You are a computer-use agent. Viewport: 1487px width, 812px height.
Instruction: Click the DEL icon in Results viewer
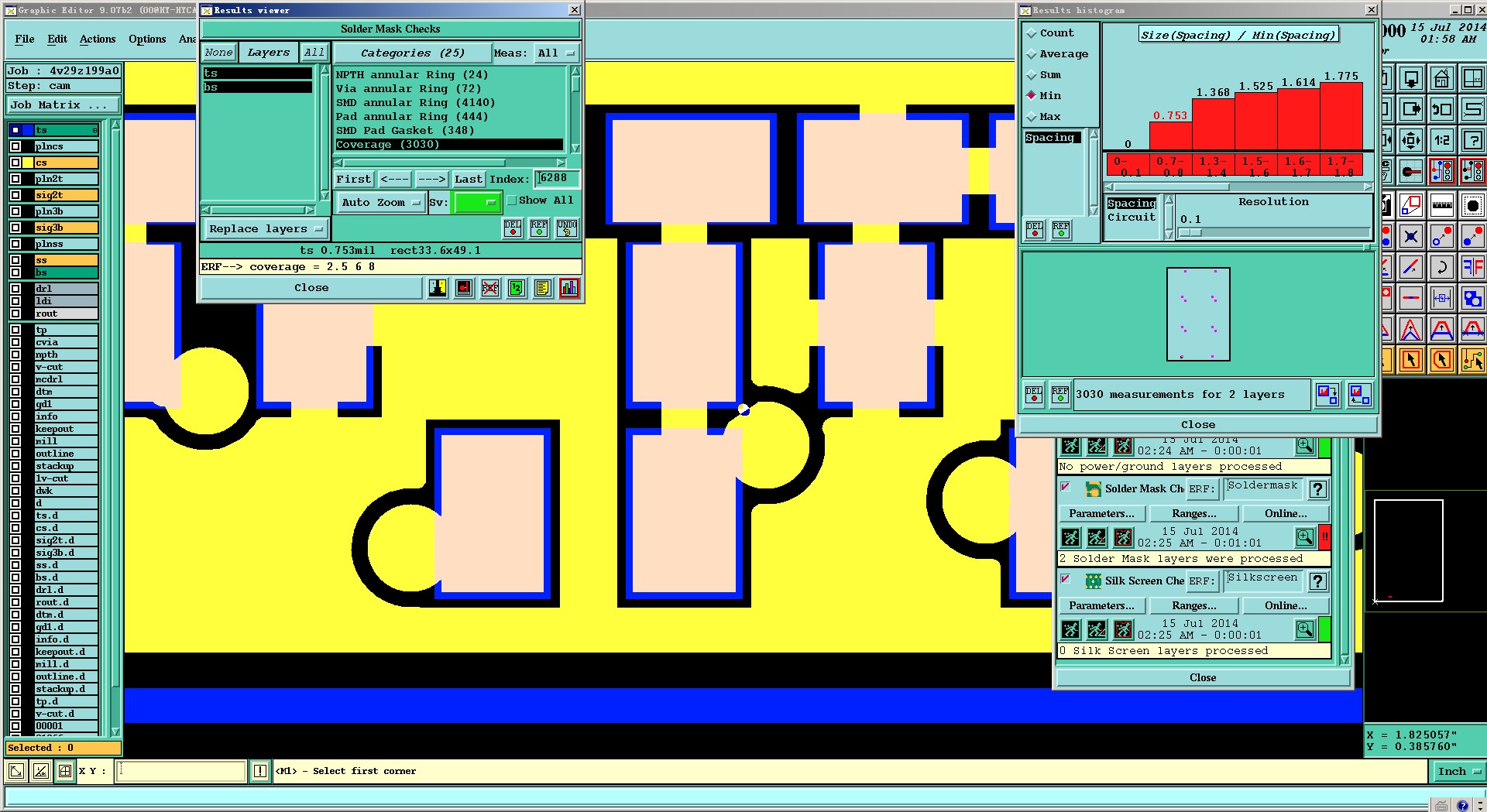[513, 228]
